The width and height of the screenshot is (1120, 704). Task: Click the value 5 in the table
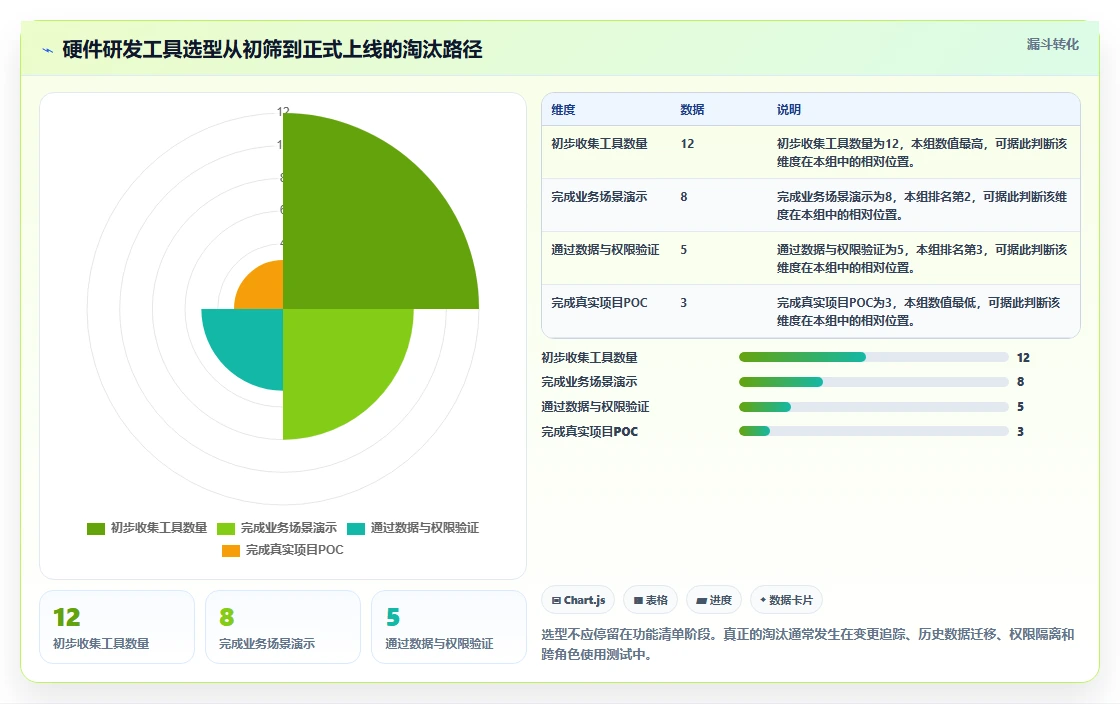(684, 250)
